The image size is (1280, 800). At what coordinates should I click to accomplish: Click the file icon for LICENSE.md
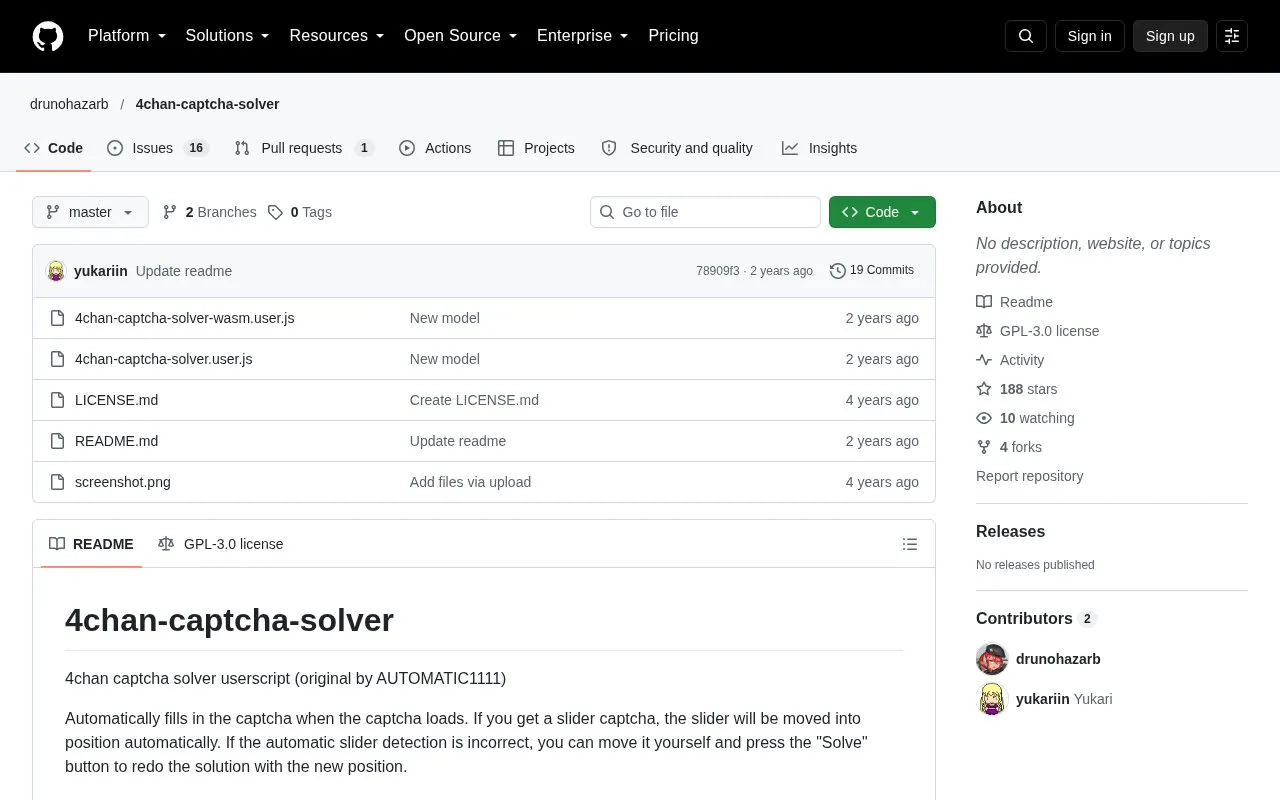(x=57, y=400)
